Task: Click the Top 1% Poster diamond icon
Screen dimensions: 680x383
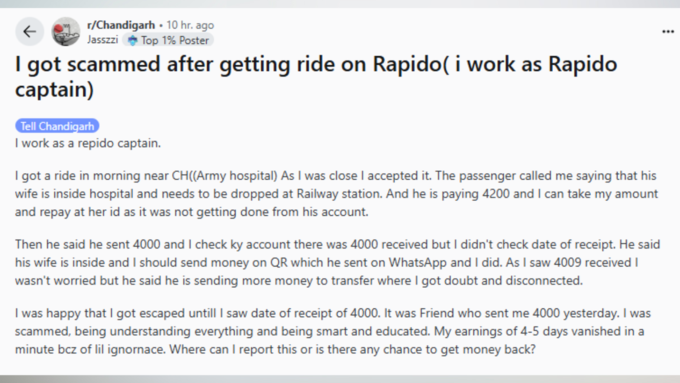Action: 132,40
